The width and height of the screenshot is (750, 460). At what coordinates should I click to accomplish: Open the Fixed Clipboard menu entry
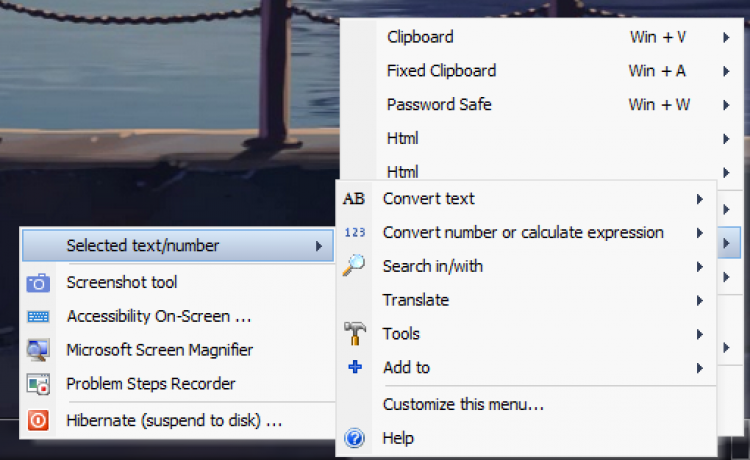pos(441,71)
